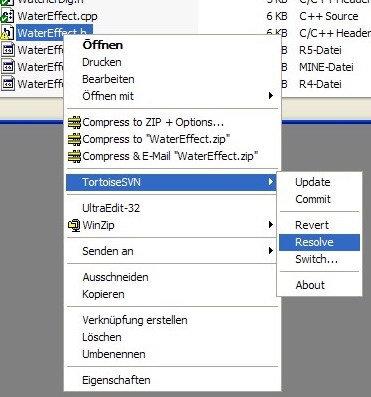Click the WaterEffect.cpp file icon
This screenshot has height=397, width=371.
pyautogui.click(x=7, y=16)
